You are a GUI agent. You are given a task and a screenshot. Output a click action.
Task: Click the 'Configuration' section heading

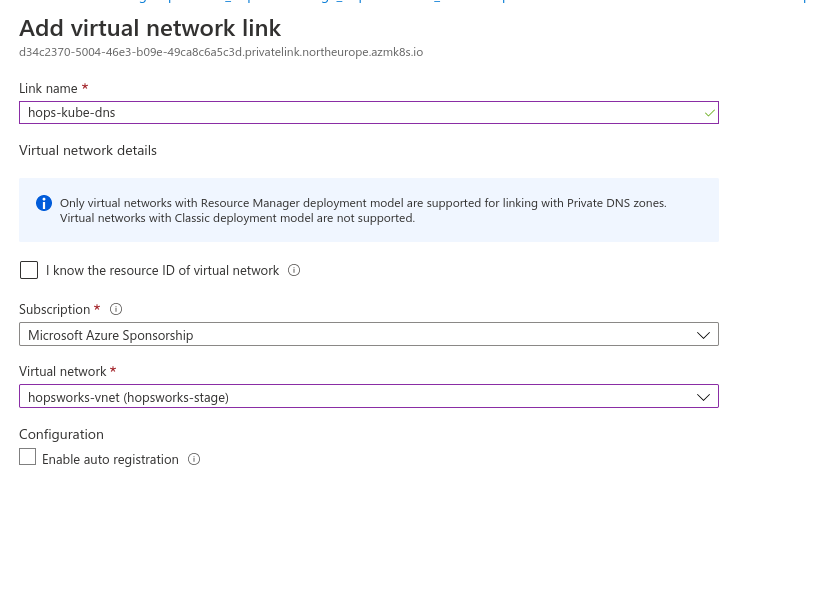(x=61, y=434)
